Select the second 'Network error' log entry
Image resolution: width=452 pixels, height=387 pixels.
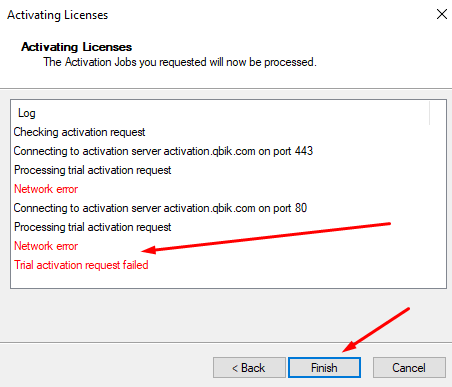coord(46,246)
